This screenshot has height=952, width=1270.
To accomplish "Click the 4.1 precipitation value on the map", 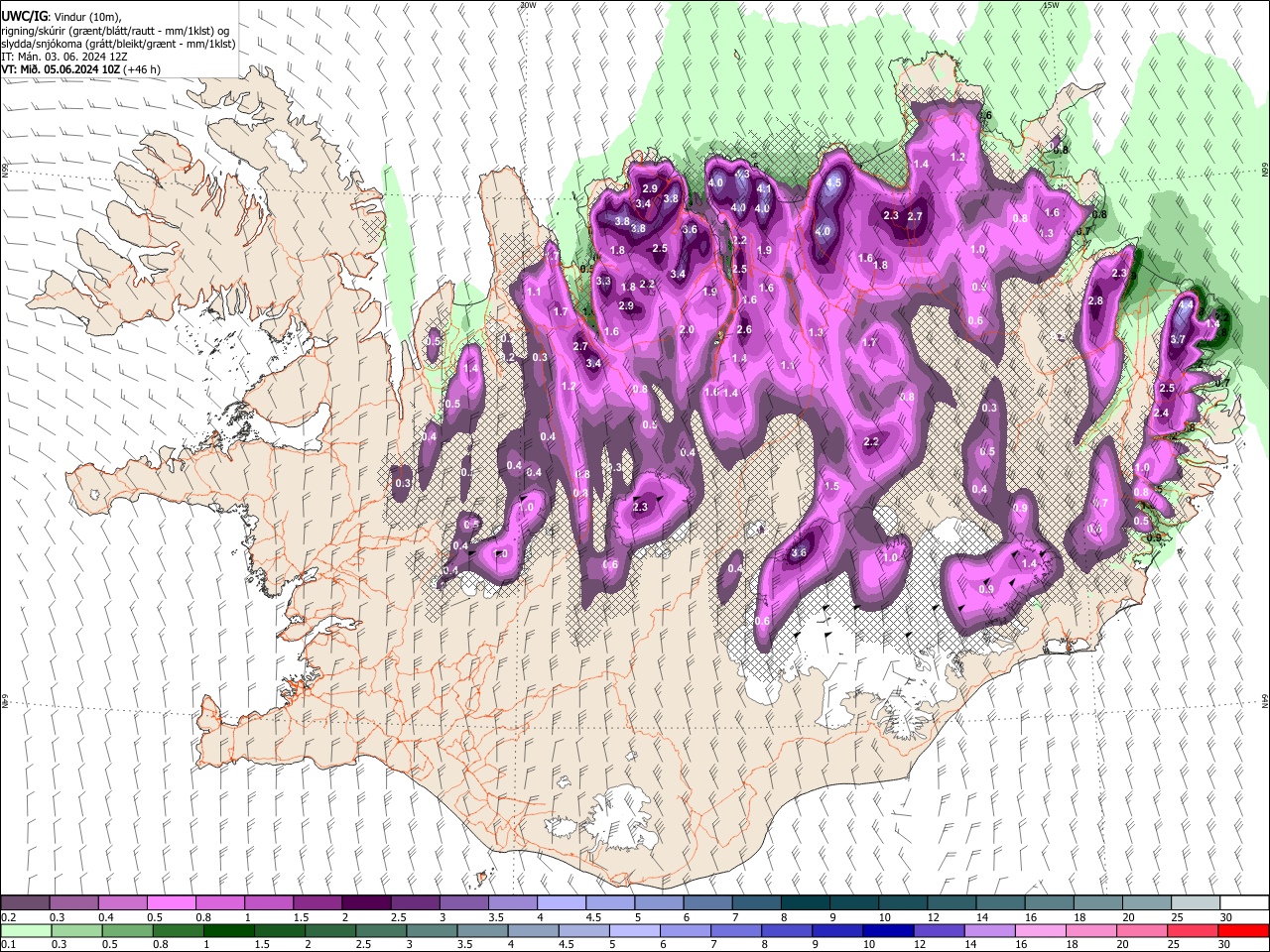I will click(x=764, y=188).
